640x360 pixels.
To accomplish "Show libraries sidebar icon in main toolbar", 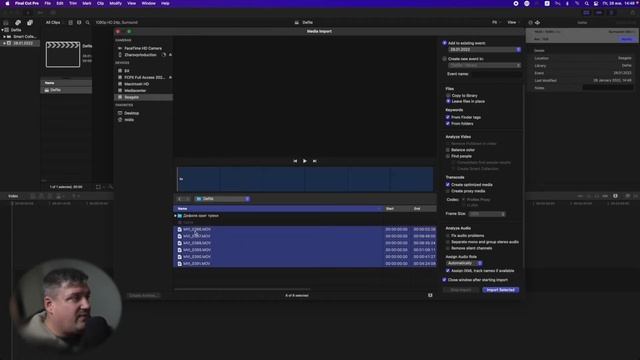I will pos(6,22).
